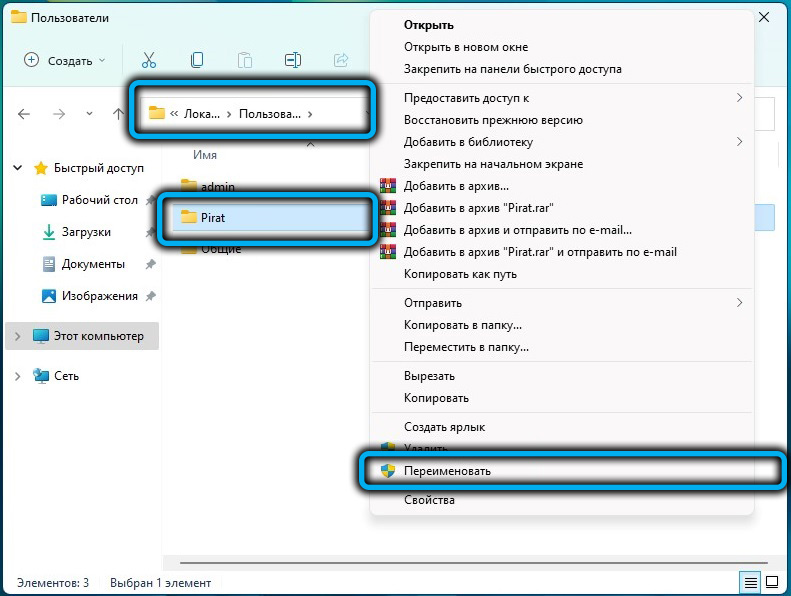Switch to details view in status bar
Image resolution: width=791 pixels, height=596 pixels.
750,582
